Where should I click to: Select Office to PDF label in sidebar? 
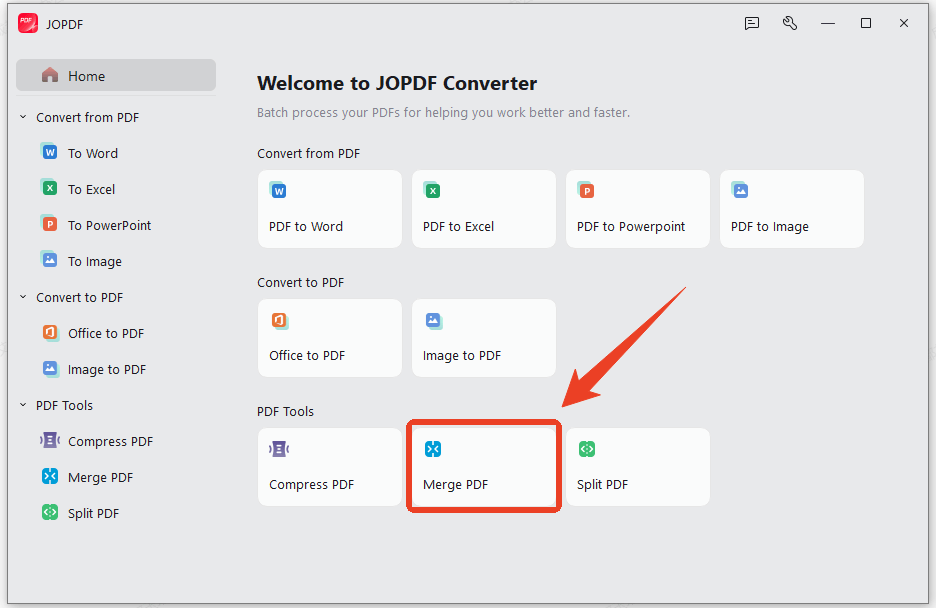pyautogui.click(x=106, y=334)
